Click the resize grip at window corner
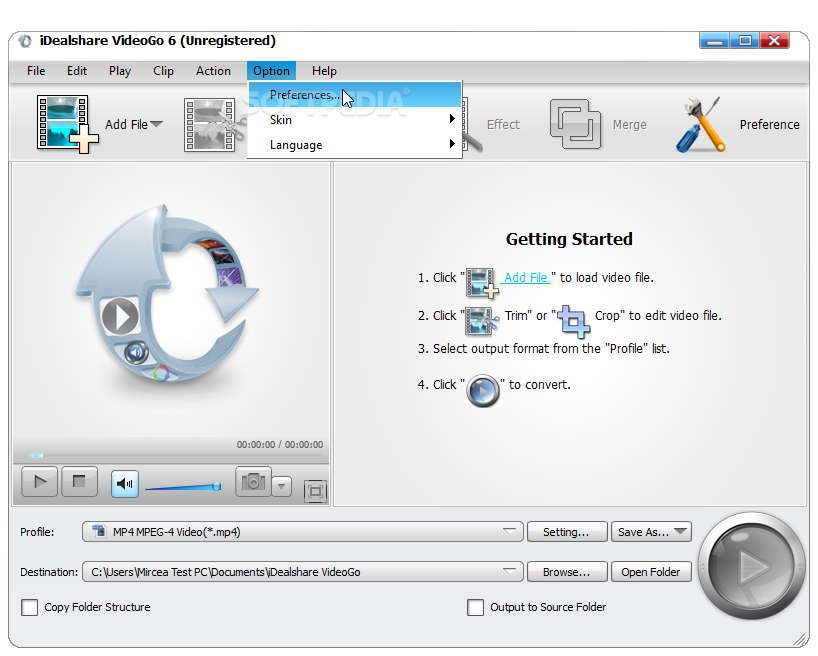The height and width of the screenshot is (656, 818). pos(800,640)
